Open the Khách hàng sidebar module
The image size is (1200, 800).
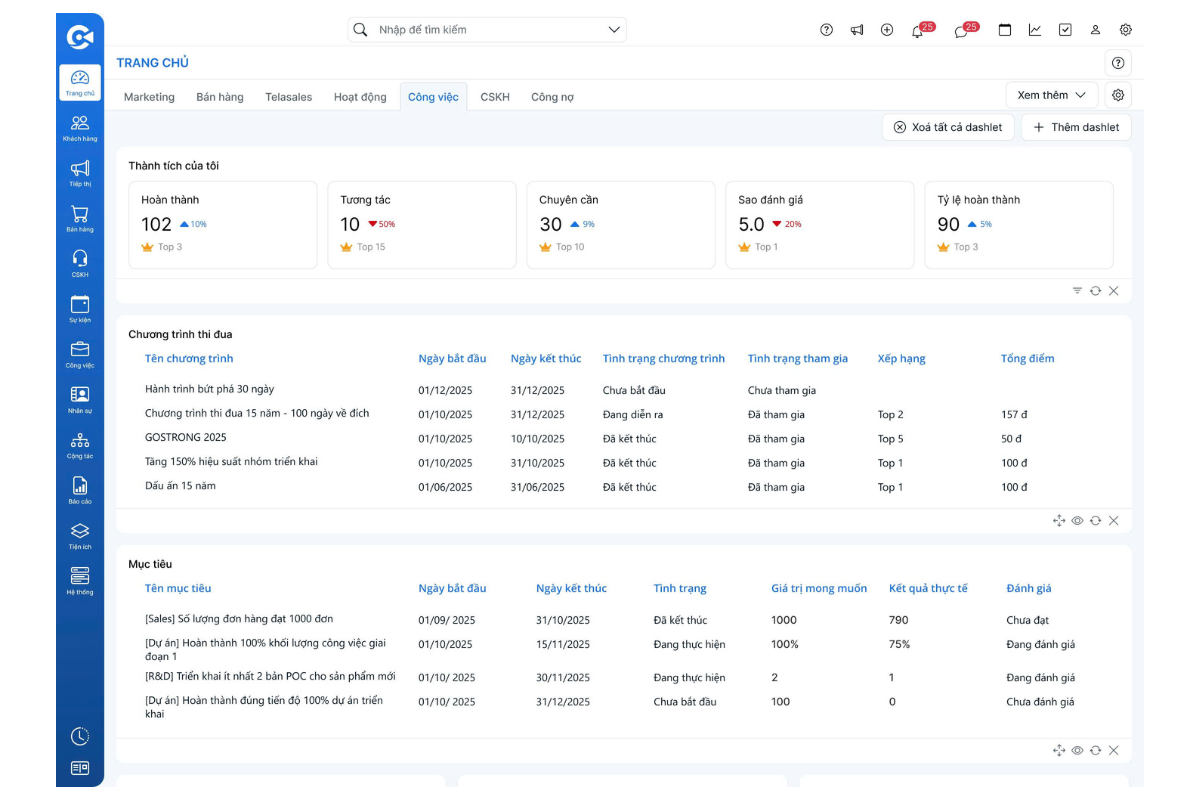tap(80, 127)
